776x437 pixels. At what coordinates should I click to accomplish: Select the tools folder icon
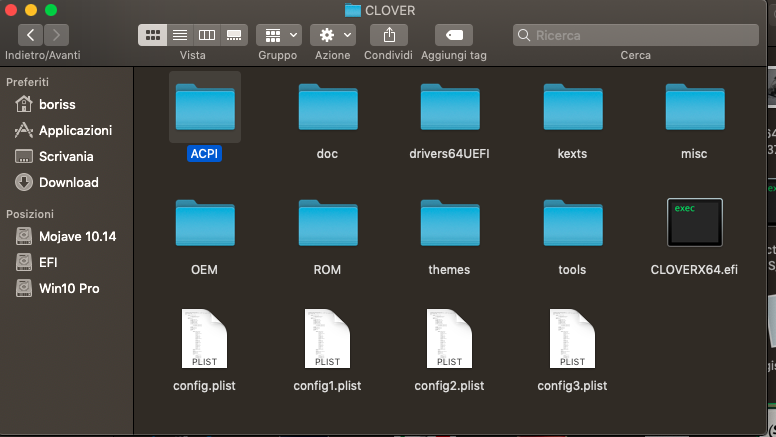tap(573, 223)
